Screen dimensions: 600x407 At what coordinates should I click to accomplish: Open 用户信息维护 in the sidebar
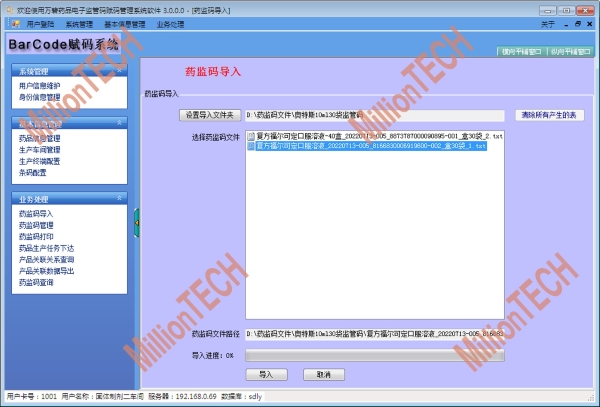pyautogui.click(x=39, y=86)
